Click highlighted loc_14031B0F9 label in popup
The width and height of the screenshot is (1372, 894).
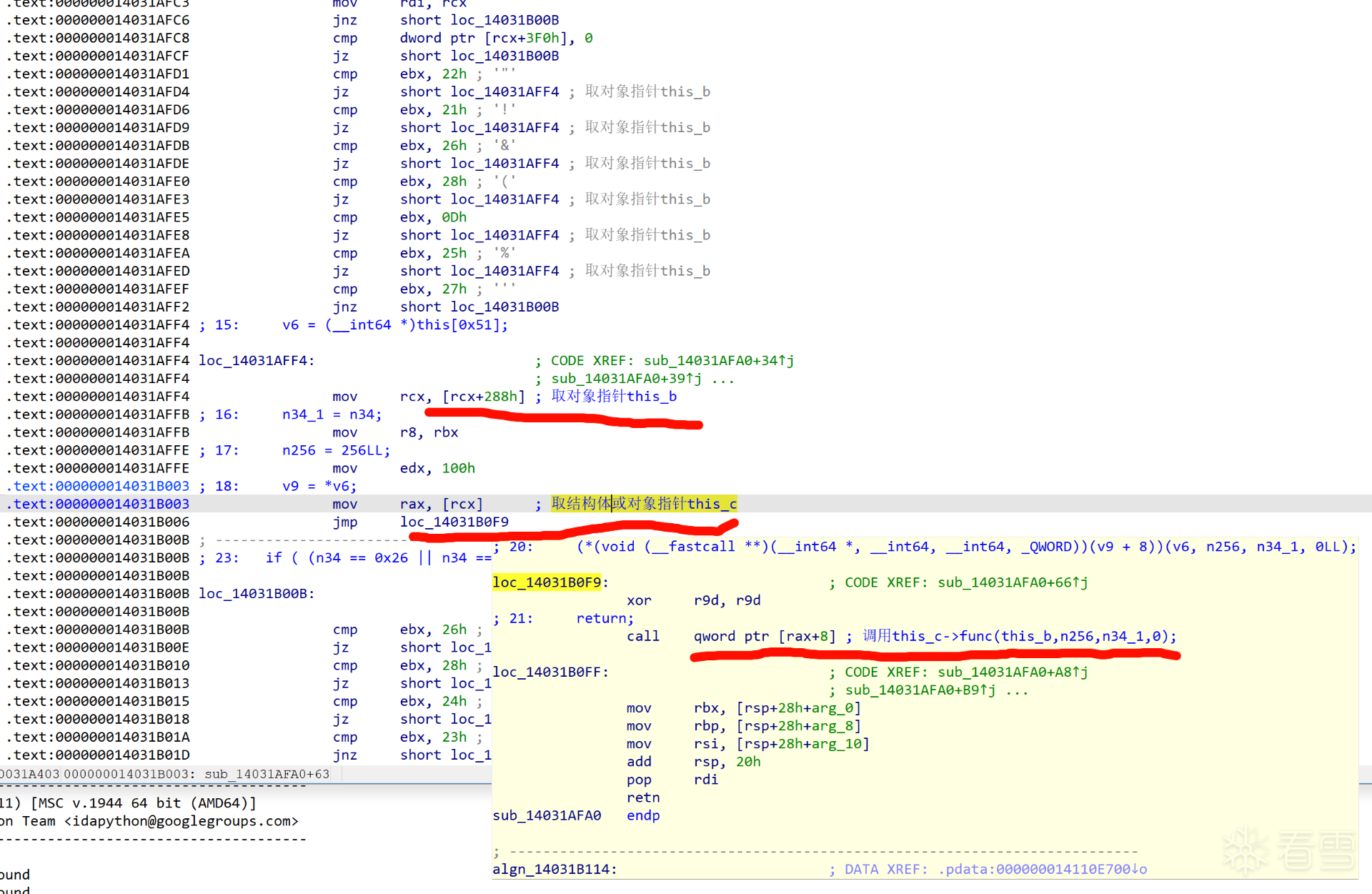click(547, 582)
